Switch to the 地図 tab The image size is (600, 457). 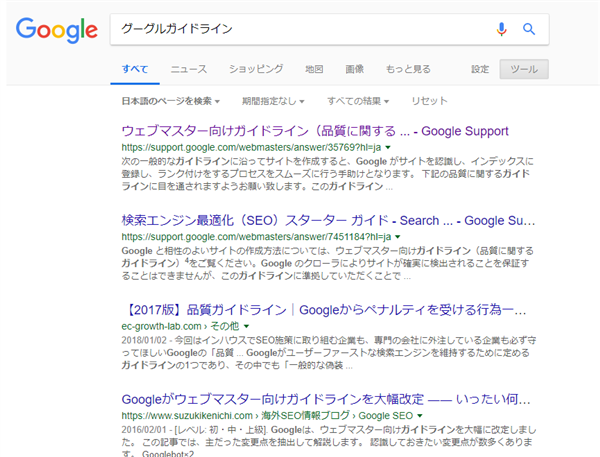point(314,69)
